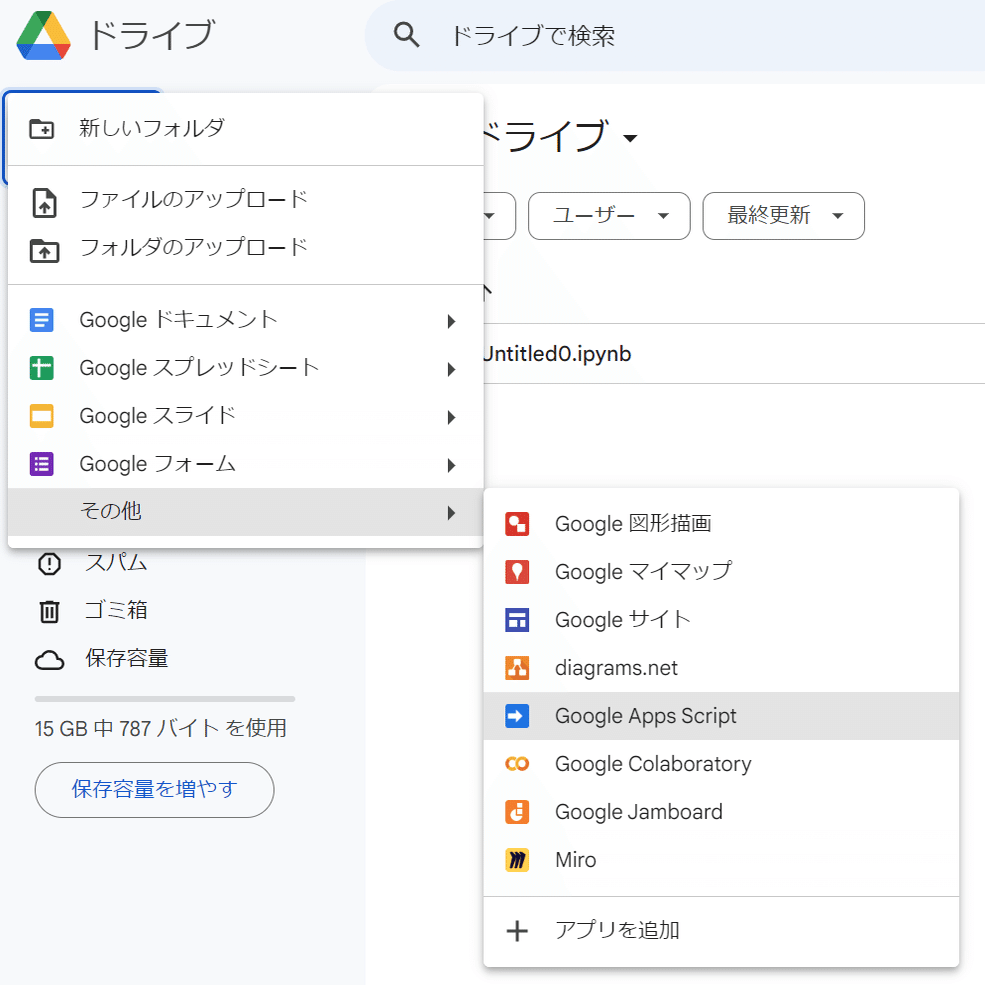Screen dimensions: 985x985
Task: Click the file upload icon
Action: (x=44, y=203)
